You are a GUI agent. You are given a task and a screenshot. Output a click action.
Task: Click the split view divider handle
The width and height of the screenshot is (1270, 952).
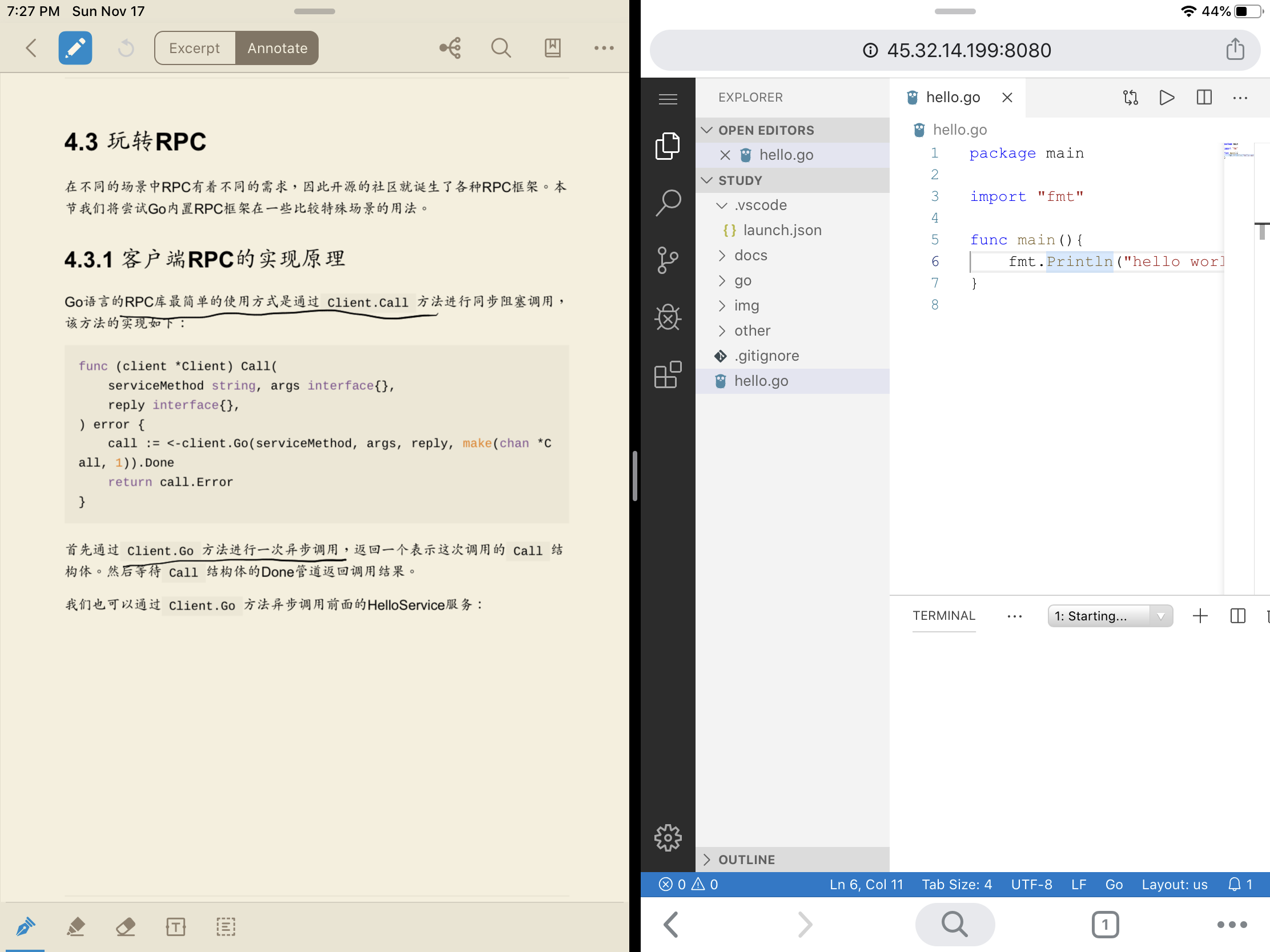coord(635,475)
